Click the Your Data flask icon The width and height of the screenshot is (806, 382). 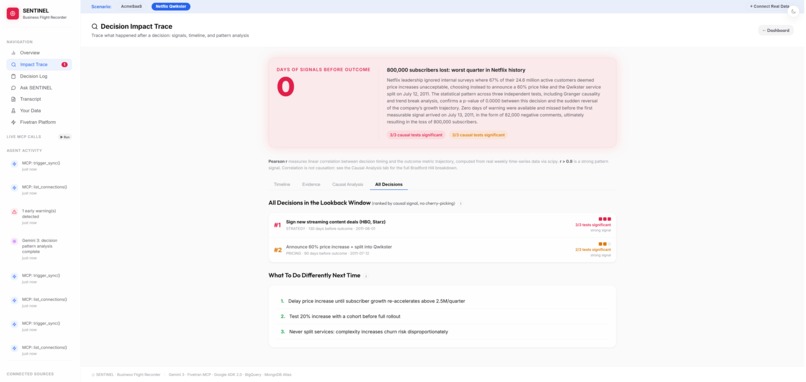[x=13, y=111]
